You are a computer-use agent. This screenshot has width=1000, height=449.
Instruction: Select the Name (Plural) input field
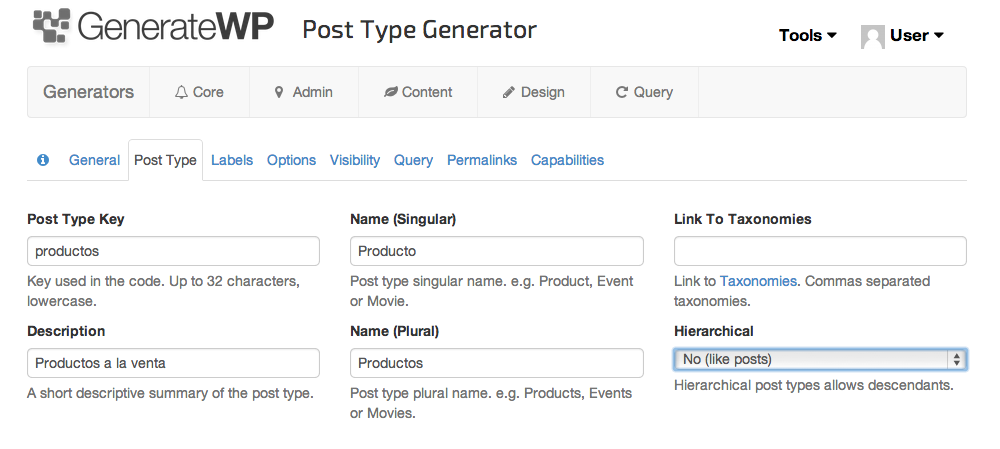[x=497, y=363]
